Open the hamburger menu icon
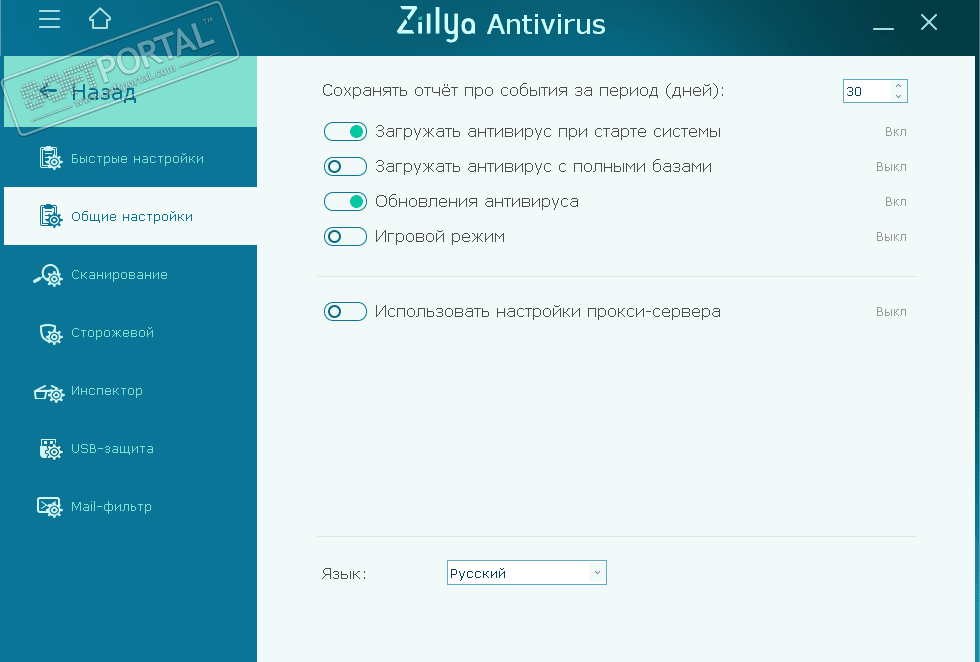This screenshot has height=662, width=980. (49, 19)
